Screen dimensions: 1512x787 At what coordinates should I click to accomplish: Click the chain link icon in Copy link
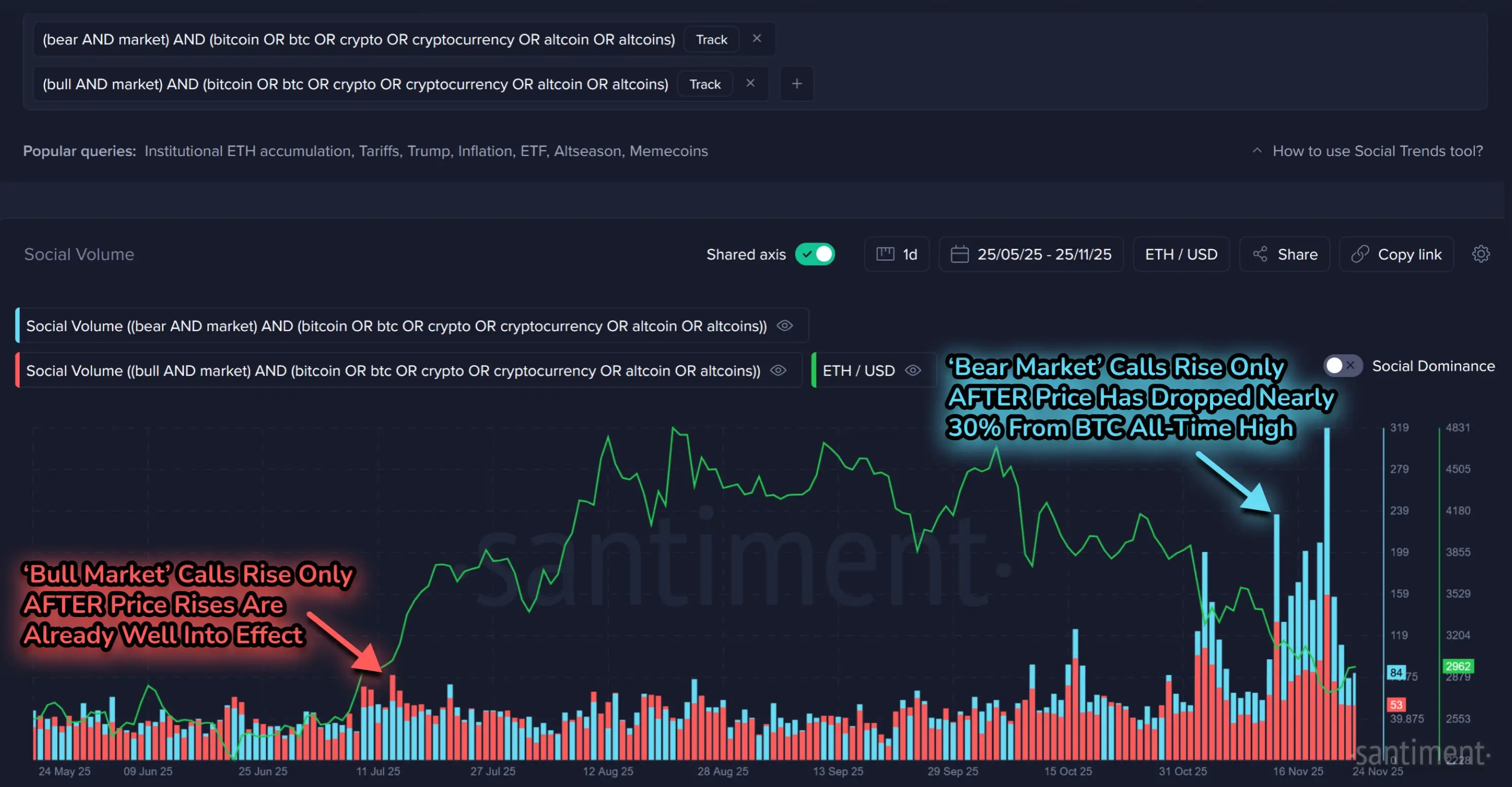coord(1360,254)
